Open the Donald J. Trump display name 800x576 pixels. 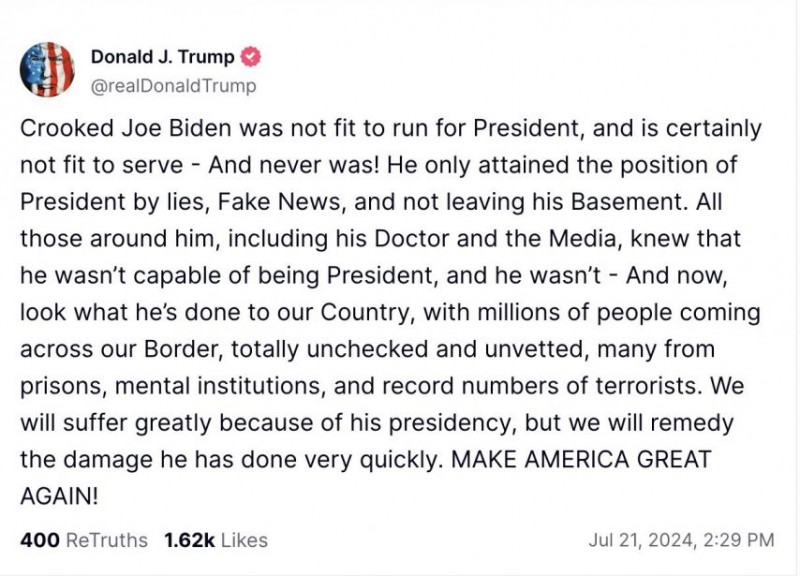pos(163,57)
